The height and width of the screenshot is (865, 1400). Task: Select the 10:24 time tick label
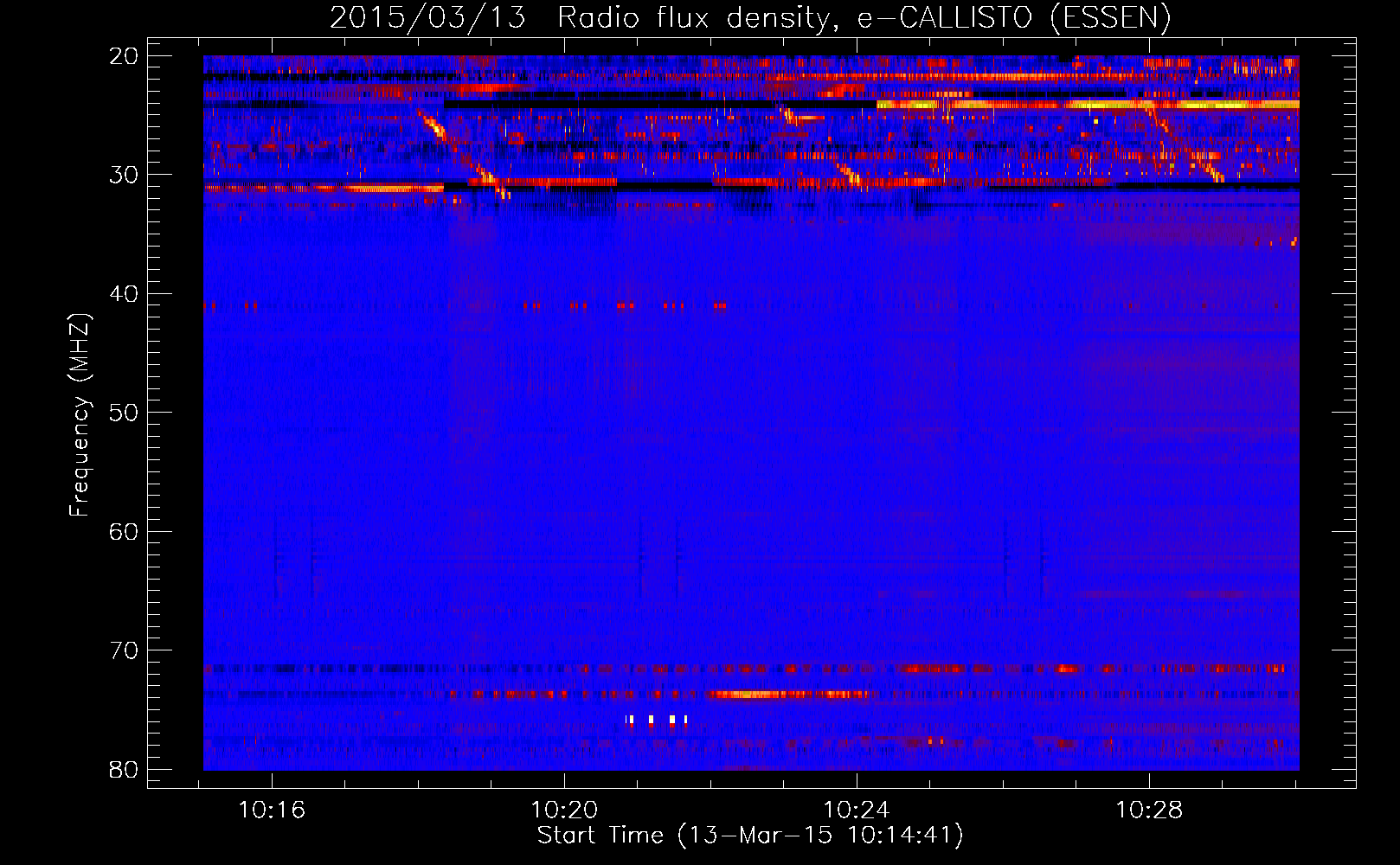857,811
